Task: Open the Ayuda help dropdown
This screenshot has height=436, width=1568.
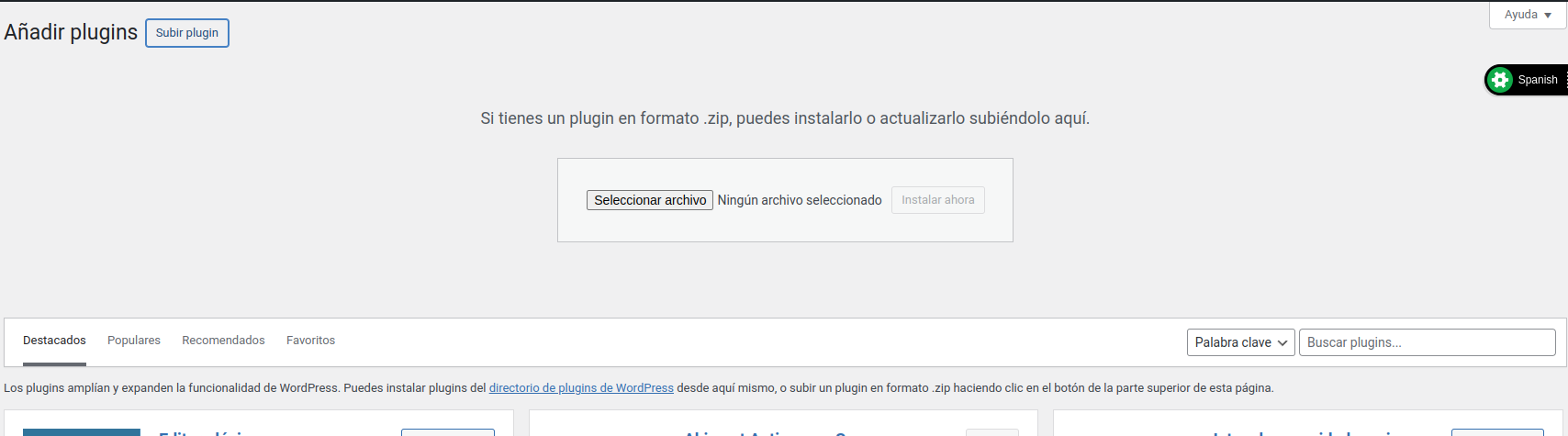Action: [x=1528, y=15]
